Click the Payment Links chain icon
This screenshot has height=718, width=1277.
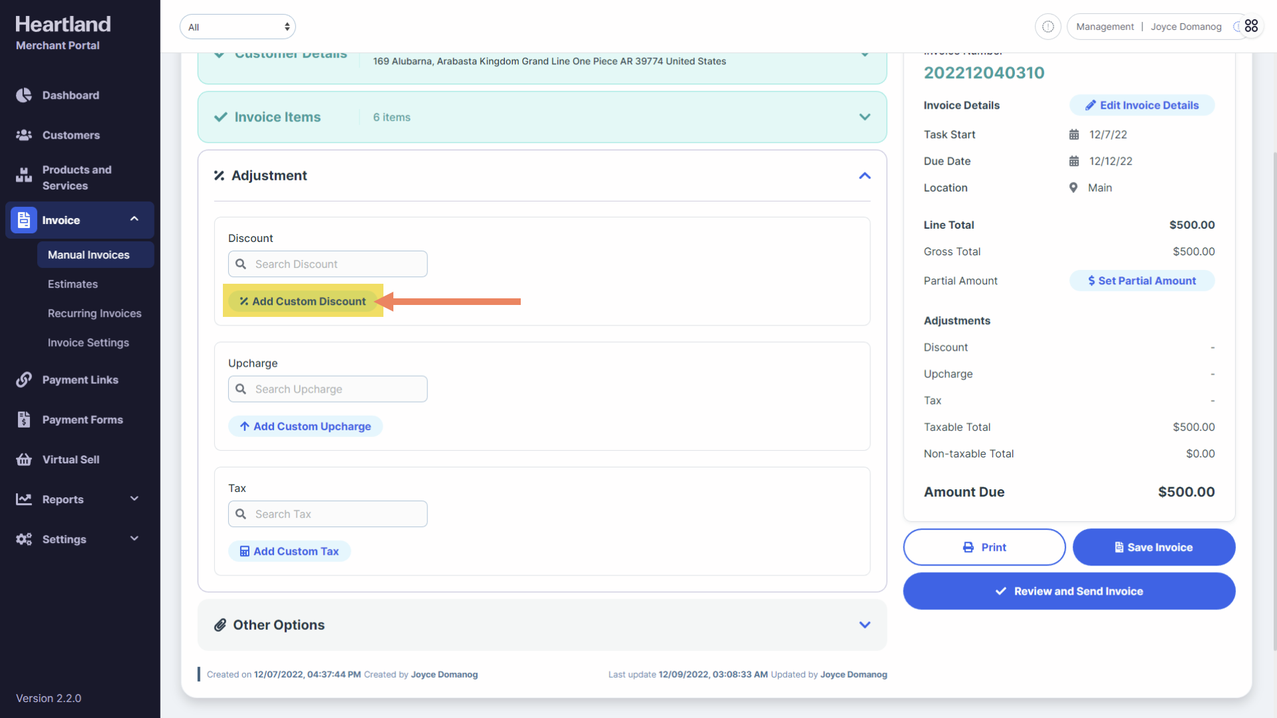point(24,380)
